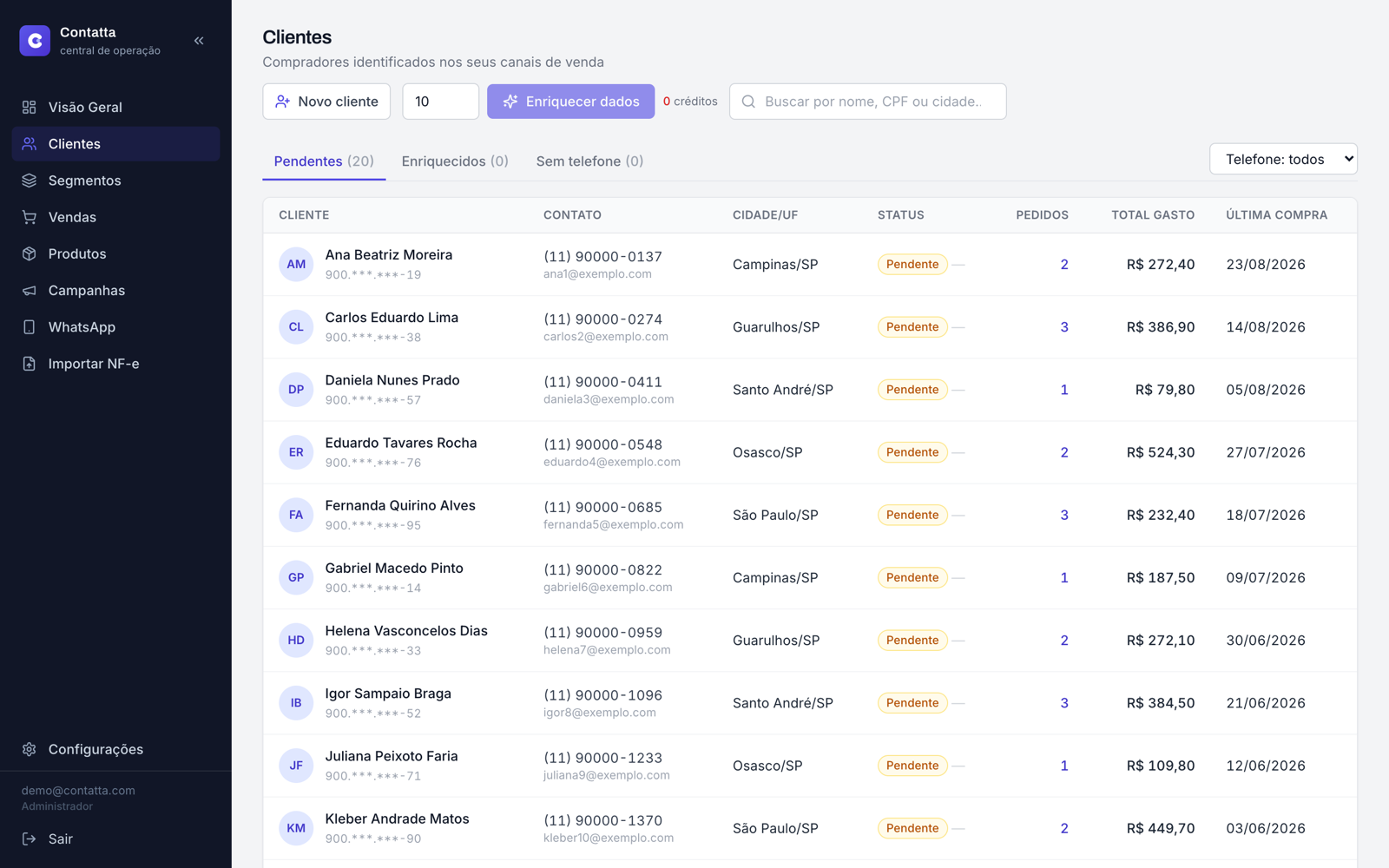Open Visão Geral dashboard icon
The width and height of the screenshot is (1389, 868).
click(x=30, y=107)
